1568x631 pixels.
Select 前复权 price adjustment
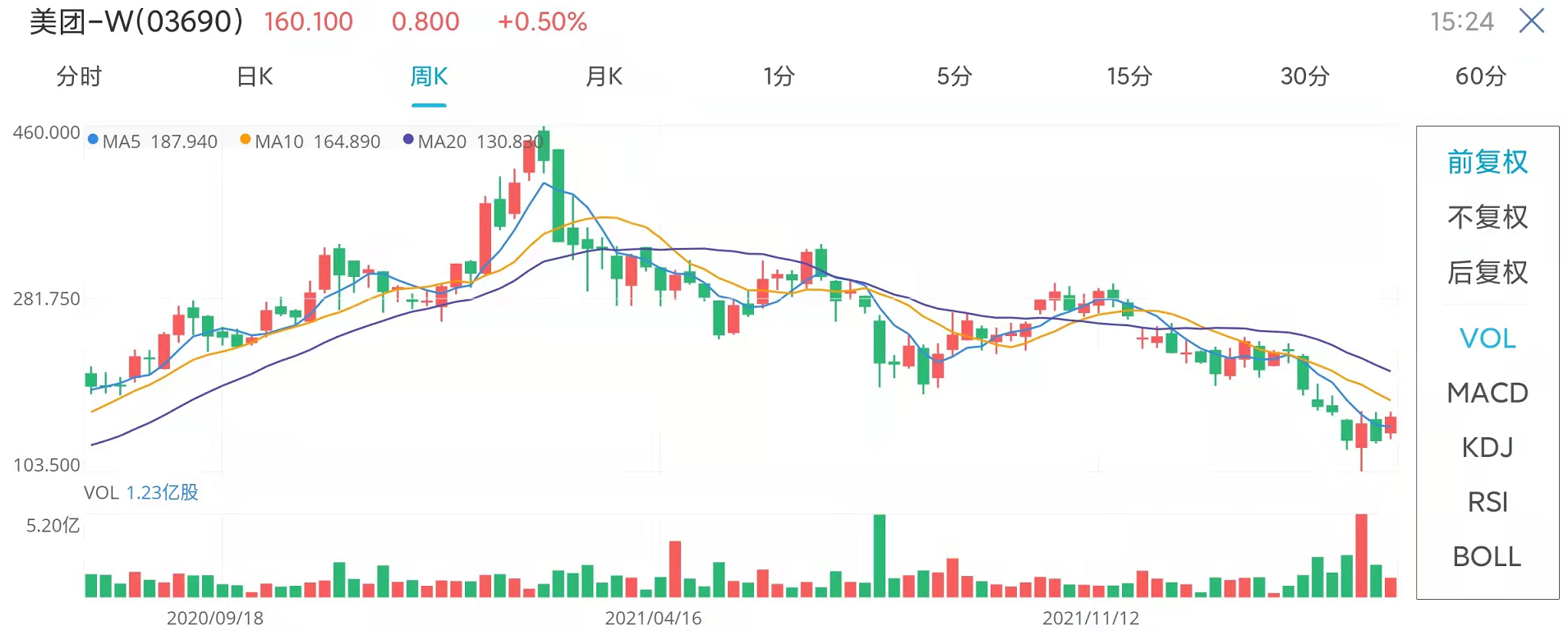[1488, 162]
